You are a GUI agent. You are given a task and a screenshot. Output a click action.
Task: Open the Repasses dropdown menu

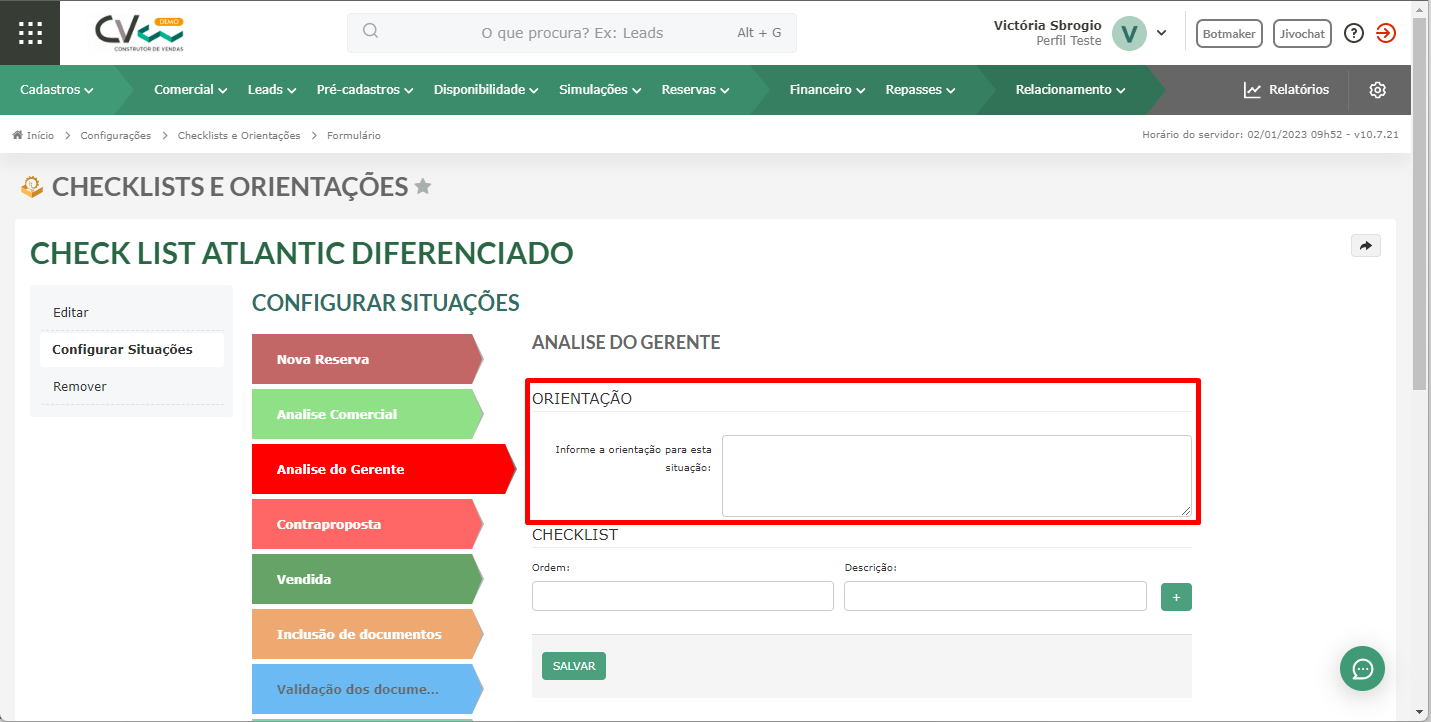[x=920, y=90]
